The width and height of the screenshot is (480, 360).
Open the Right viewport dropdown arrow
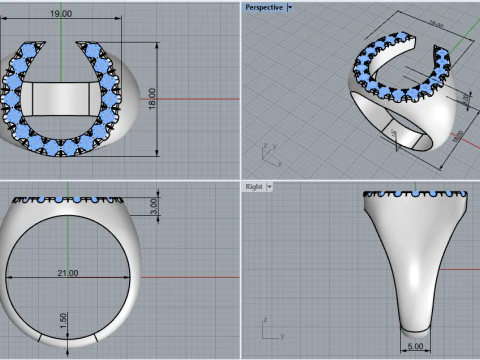270,187
